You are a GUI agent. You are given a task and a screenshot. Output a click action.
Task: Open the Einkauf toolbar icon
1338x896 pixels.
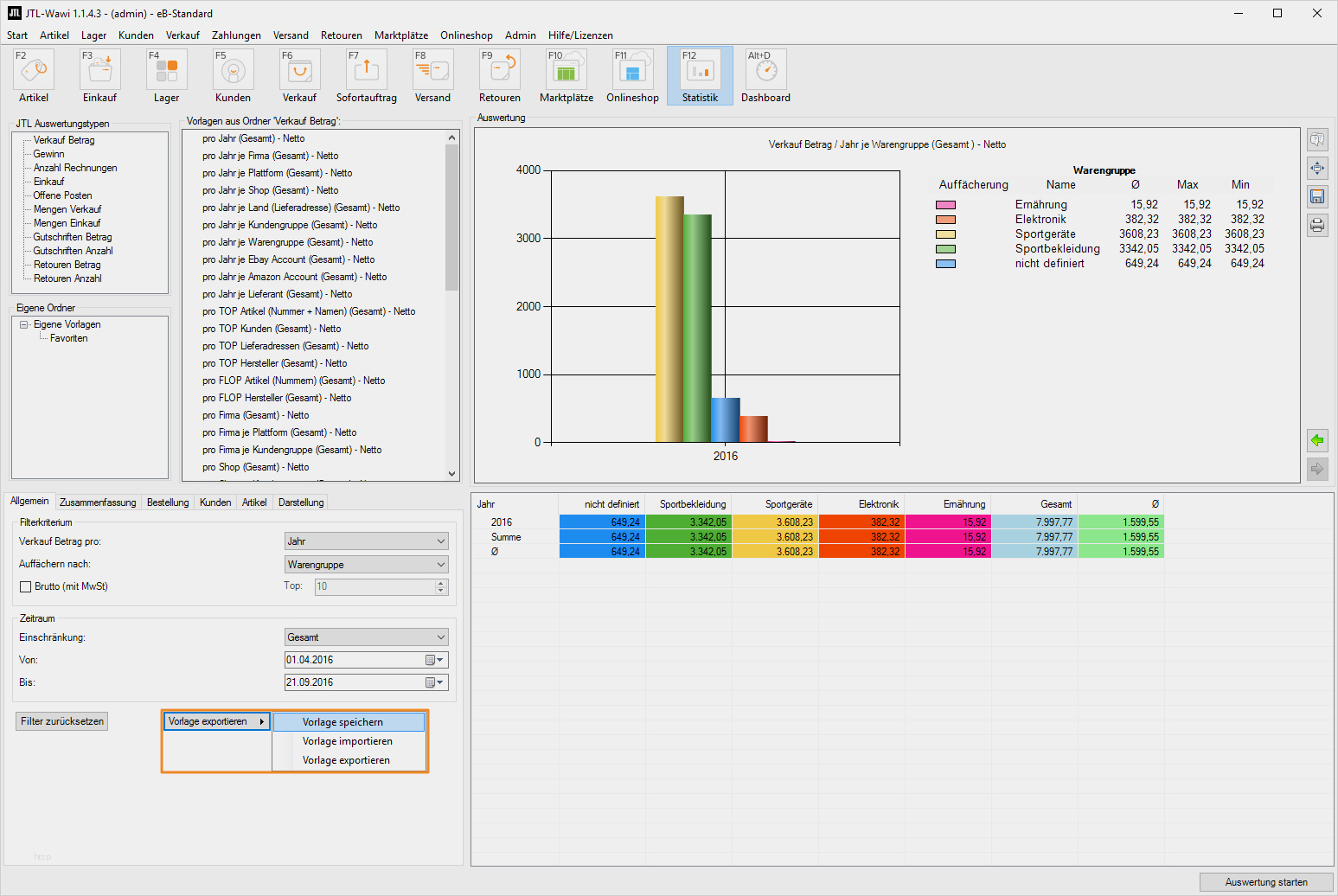(x=100, y=69)
